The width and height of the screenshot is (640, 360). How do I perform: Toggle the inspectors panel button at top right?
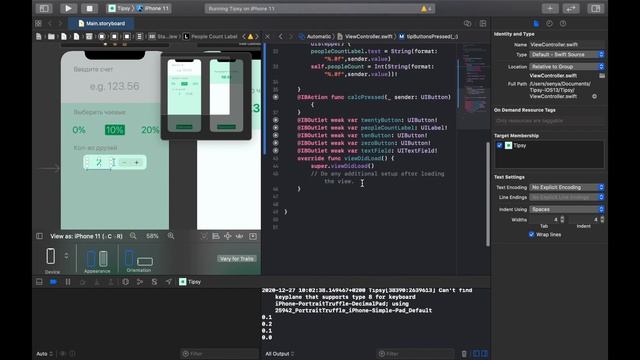coord(596,8)
